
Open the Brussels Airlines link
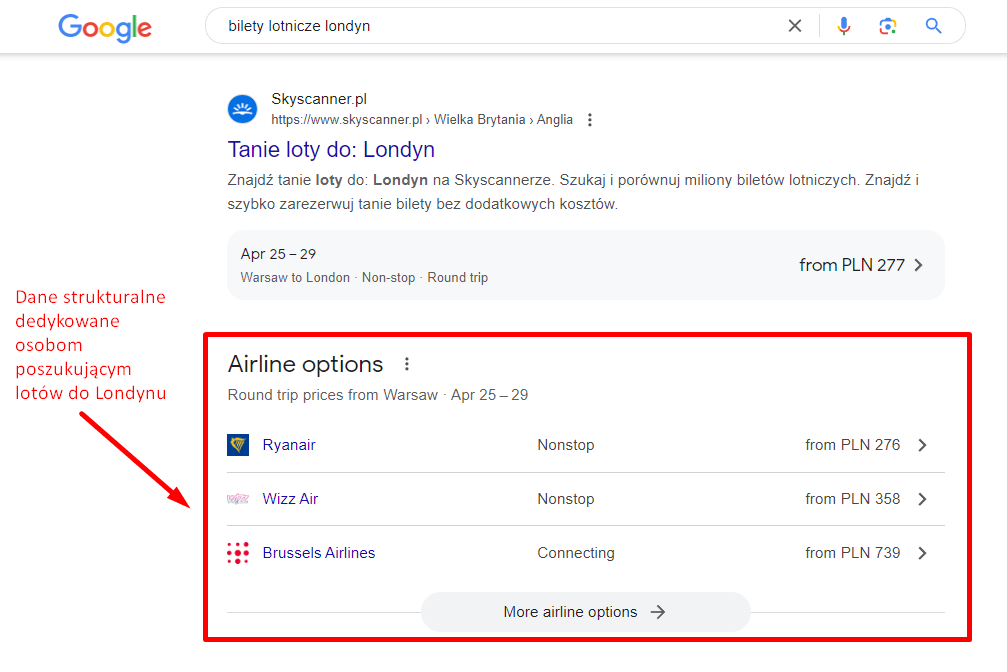(319, 553)
